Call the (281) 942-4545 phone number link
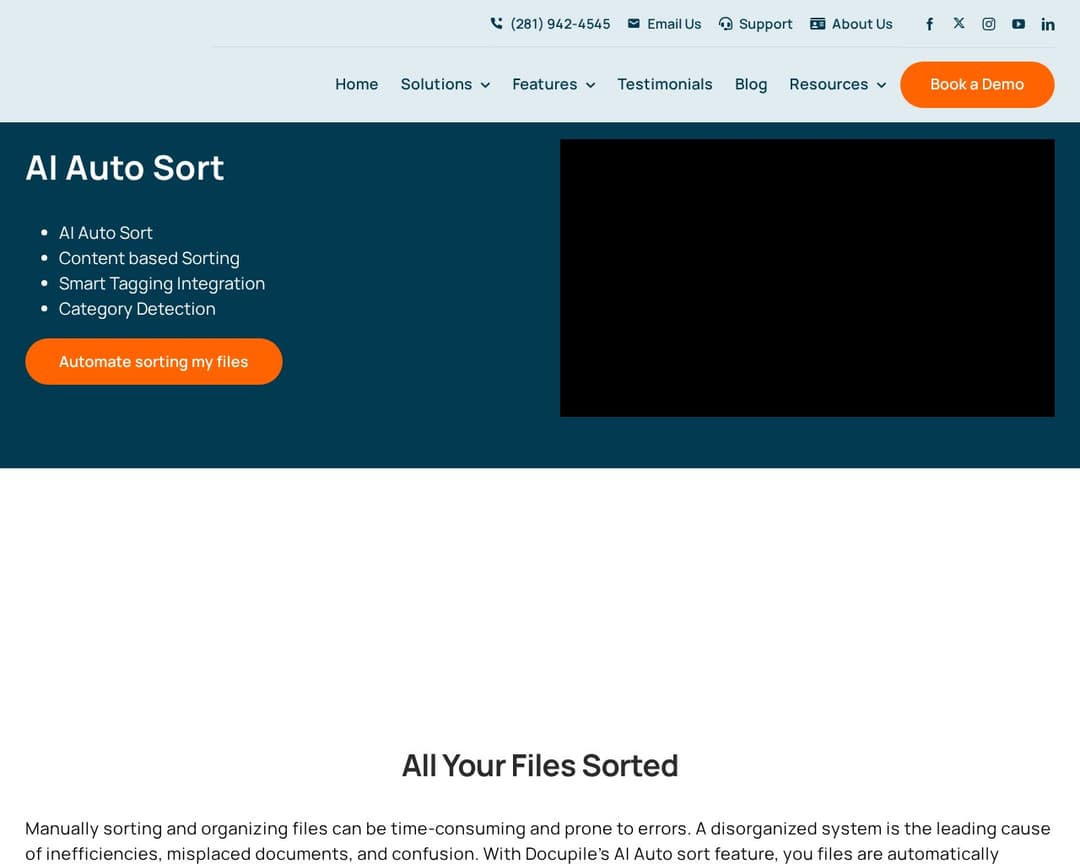This screenshot has height=864, width=1080. coord(560,24)
